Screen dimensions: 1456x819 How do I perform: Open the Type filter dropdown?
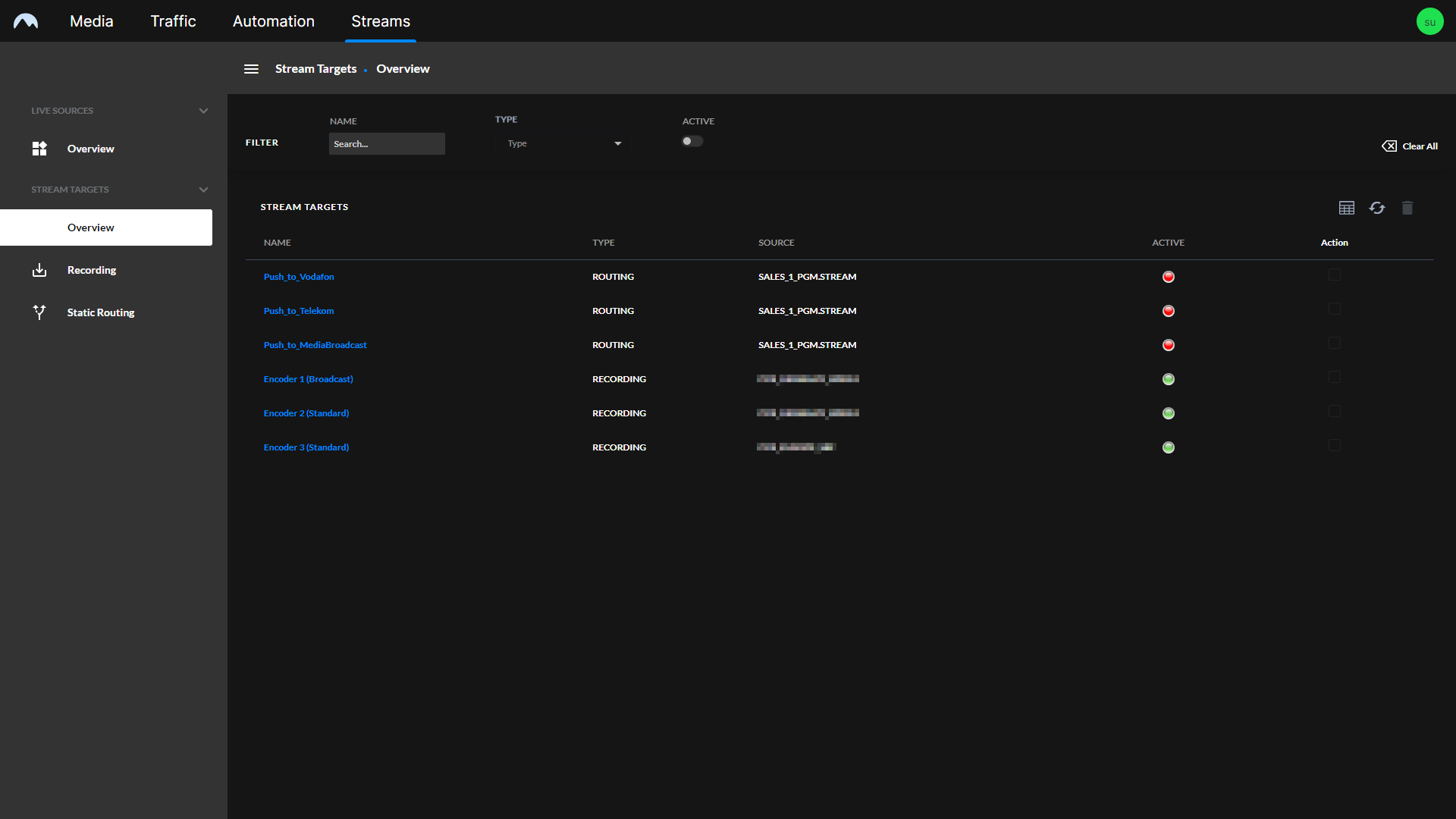[563, 143]
